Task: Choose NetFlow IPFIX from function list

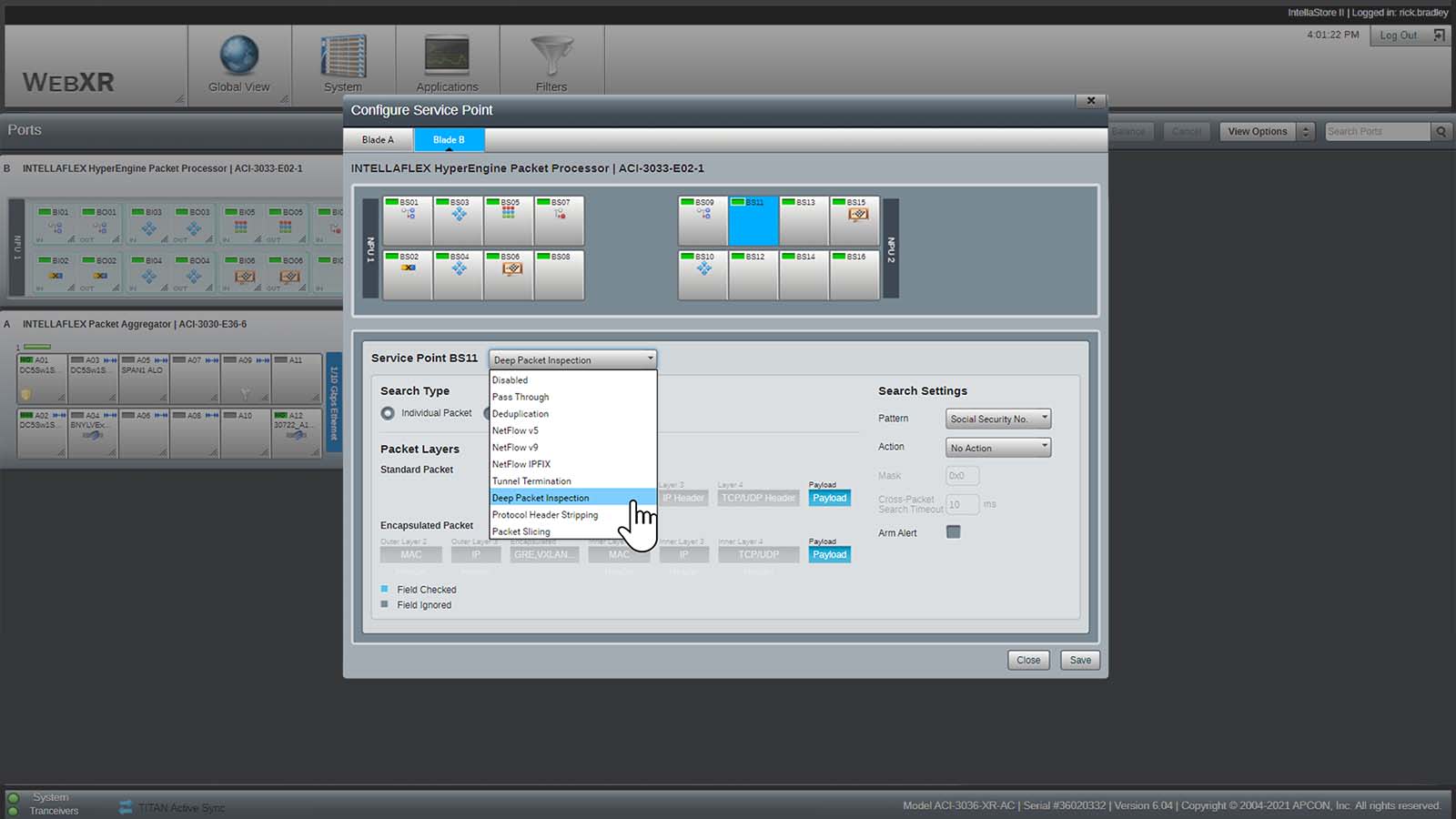Action: point(572,464)
